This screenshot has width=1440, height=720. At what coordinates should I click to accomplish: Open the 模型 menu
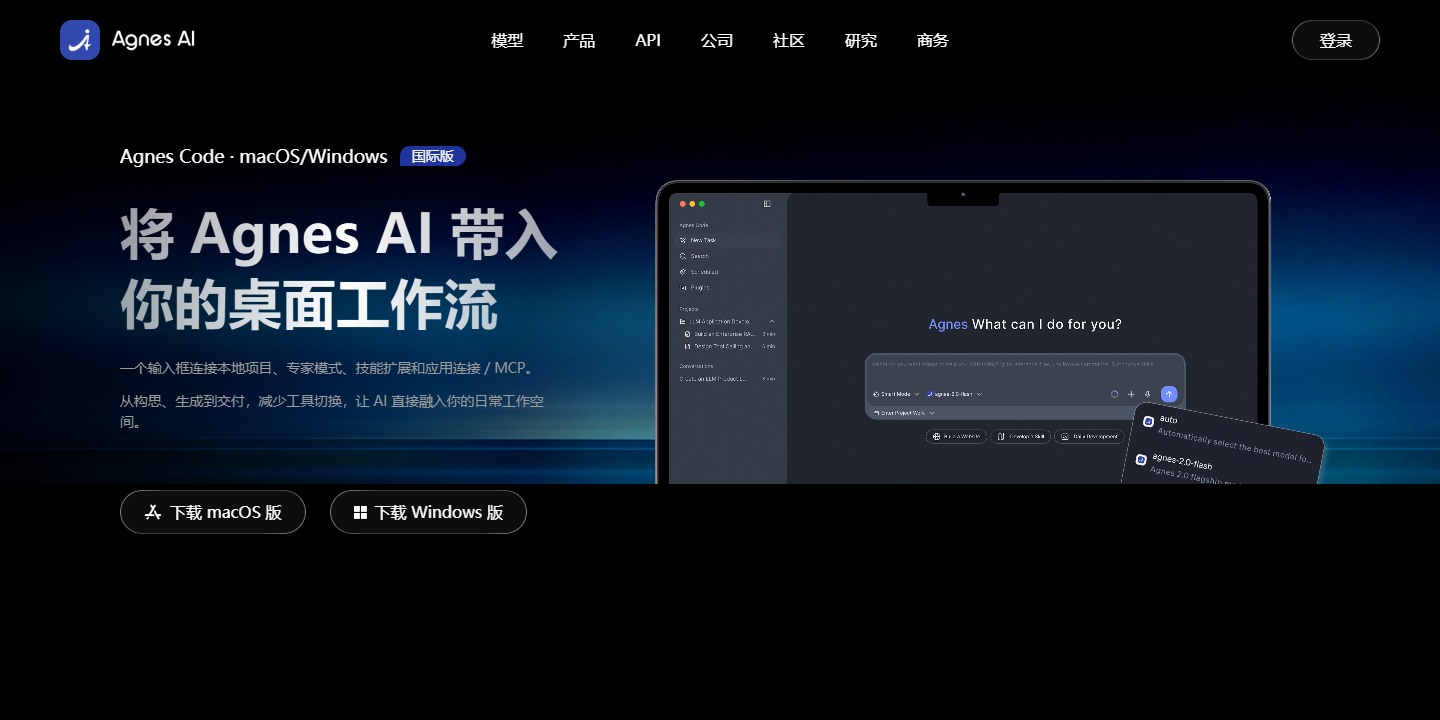click(x=507, y=40)
